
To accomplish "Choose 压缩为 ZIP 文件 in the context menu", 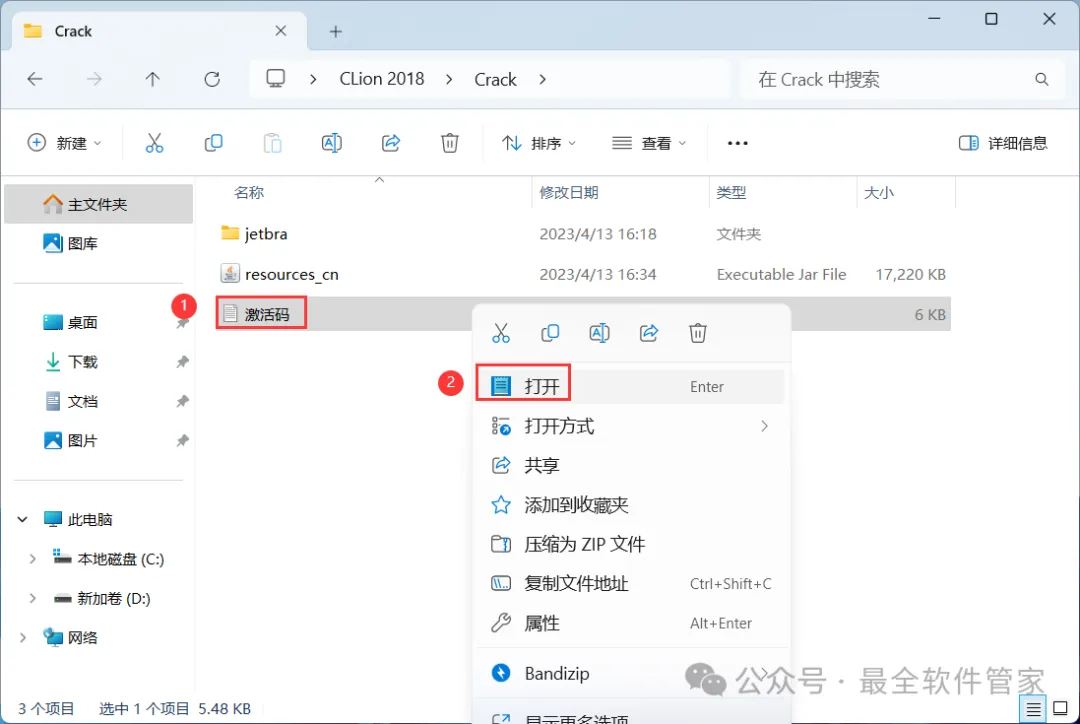I will click(x=631, y=544).
